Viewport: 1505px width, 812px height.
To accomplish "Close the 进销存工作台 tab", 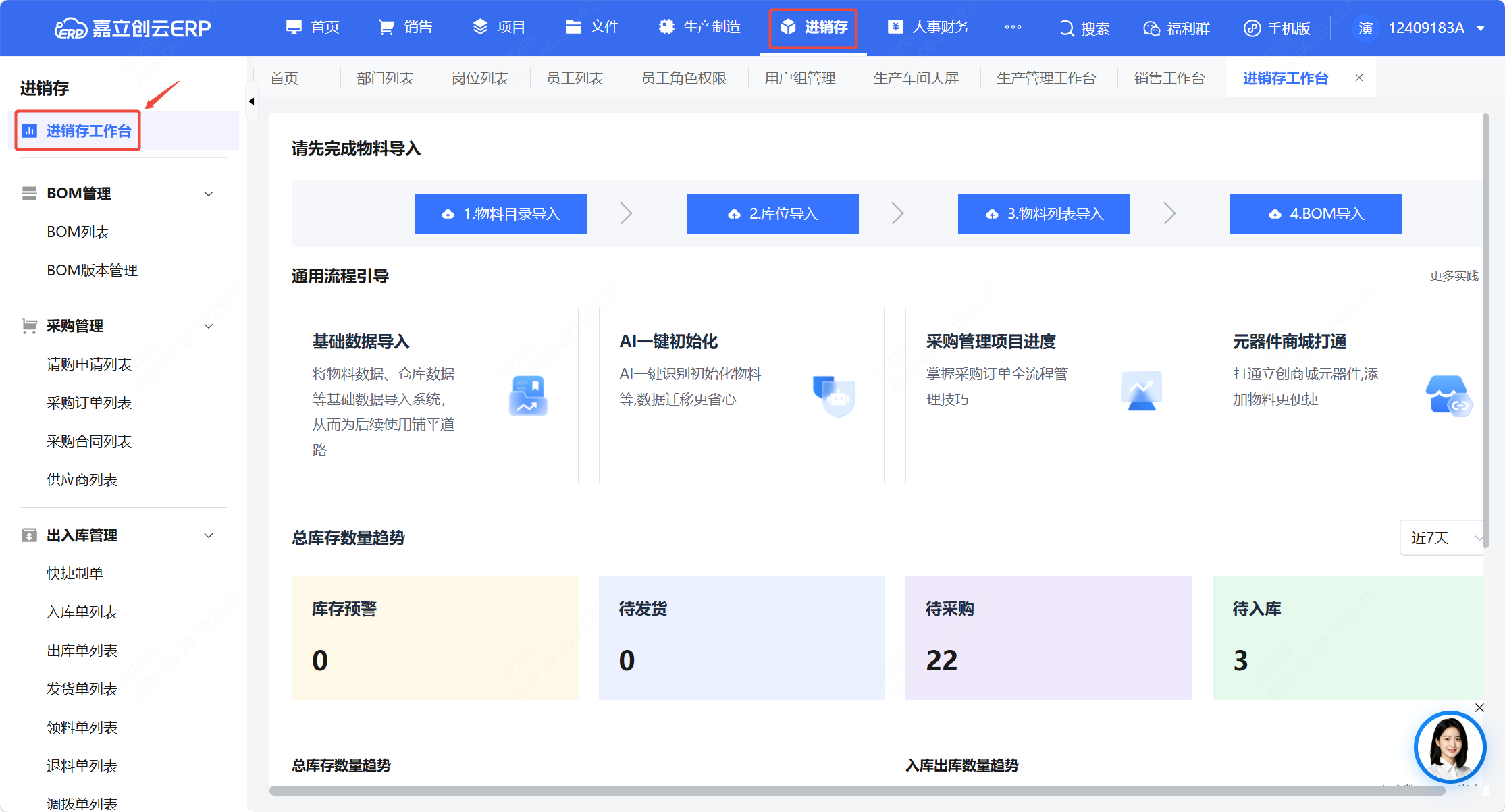I will click(x=1359, y=78).
